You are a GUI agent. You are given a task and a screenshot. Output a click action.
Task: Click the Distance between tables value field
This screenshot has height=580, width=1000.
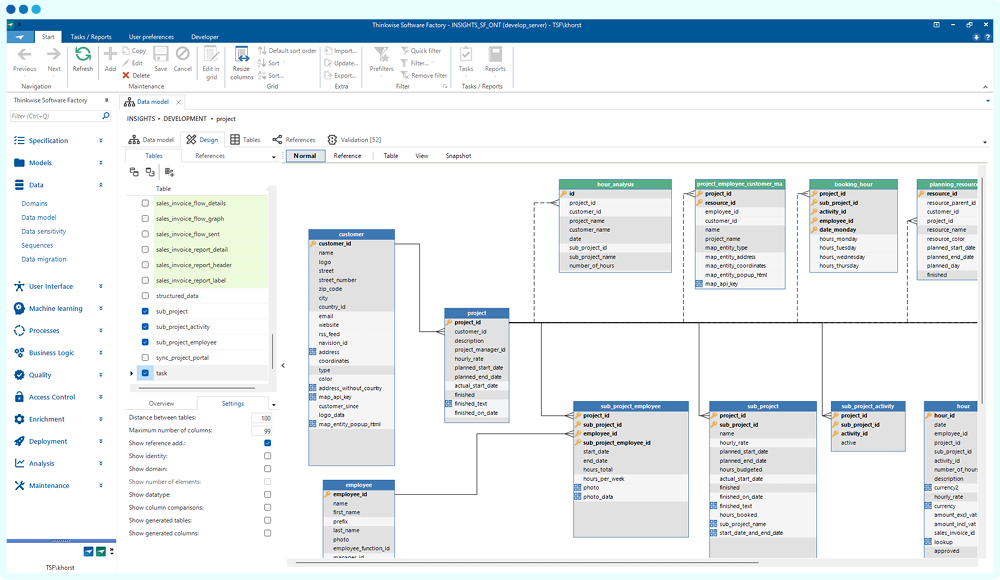(262, 418)
